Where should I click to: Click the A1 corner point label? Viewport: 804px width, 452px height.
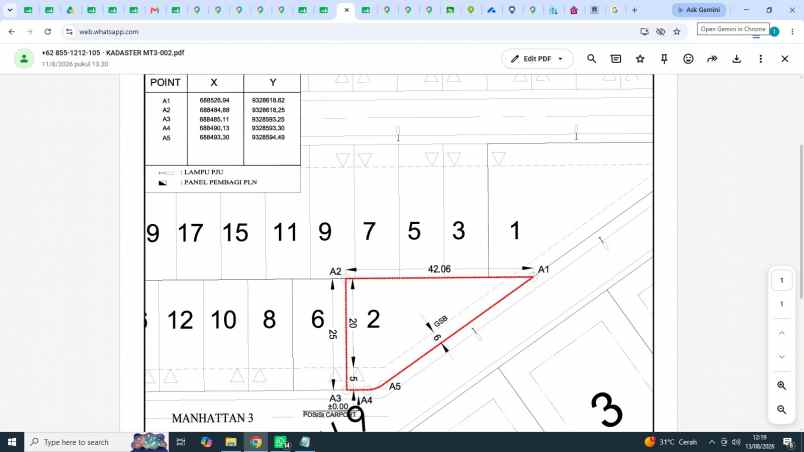tap(544, 270)
